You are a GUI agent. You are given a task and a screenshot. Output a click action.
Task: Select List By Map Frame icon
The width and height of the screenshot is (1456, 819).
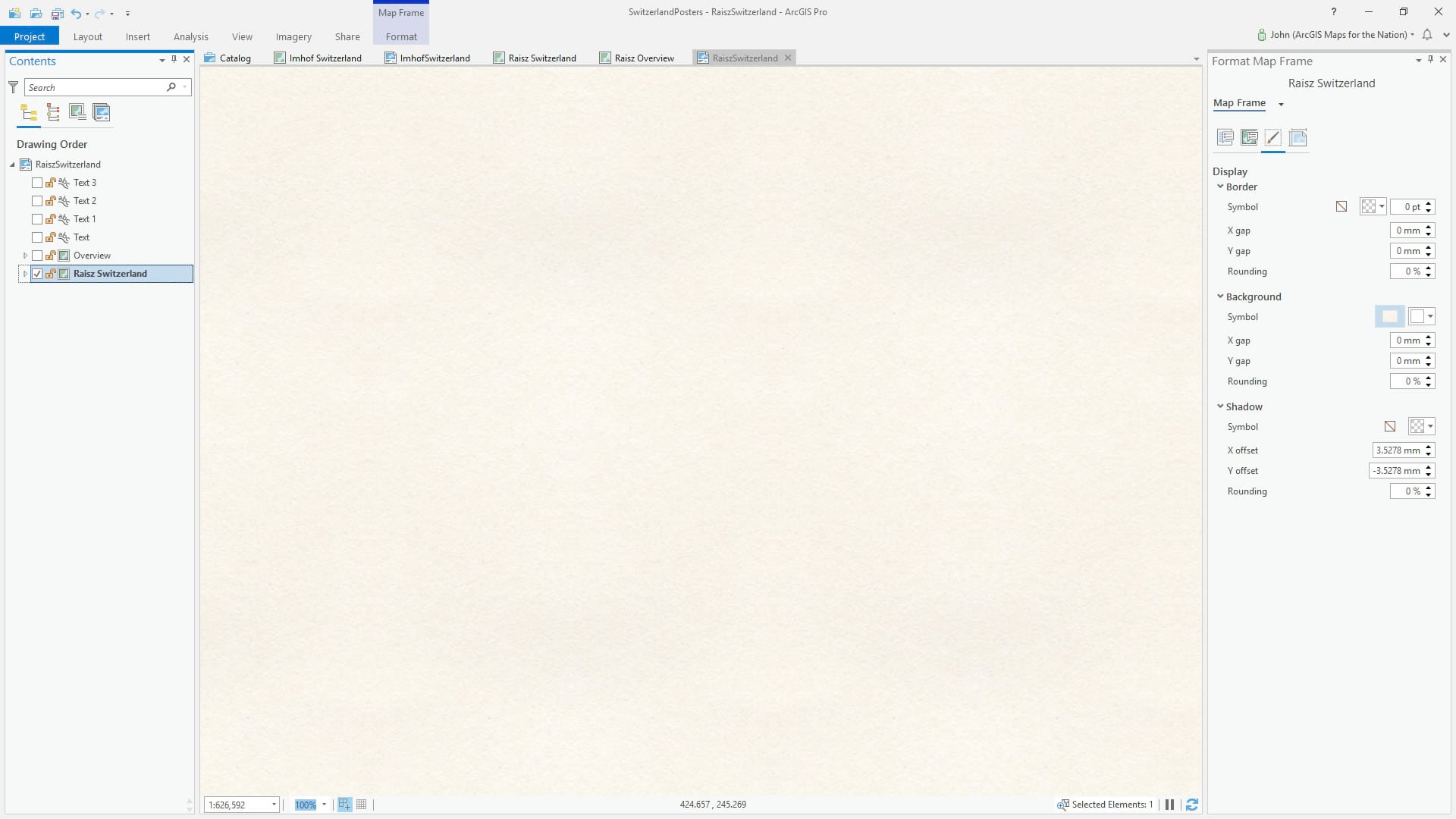pyautogui.click(x=77, y=113)
